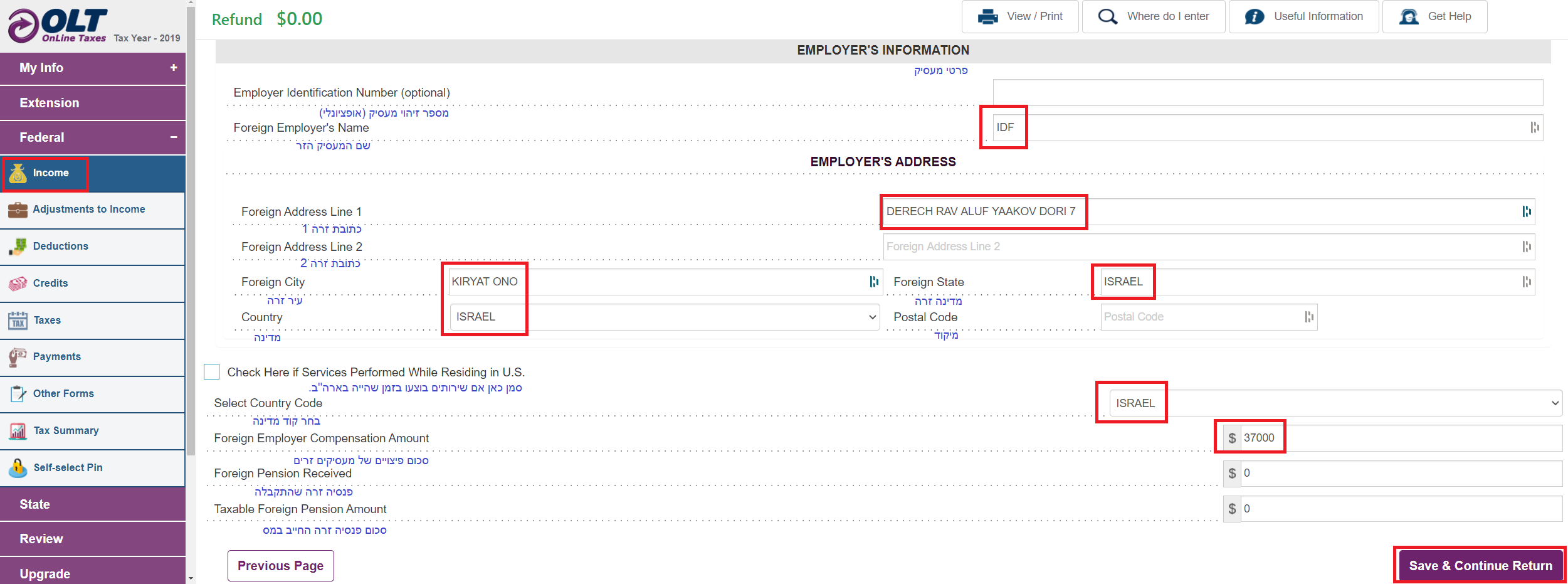Open Self-select Pin page
The image size is (1568, 584).
click(x=93, y=468)
